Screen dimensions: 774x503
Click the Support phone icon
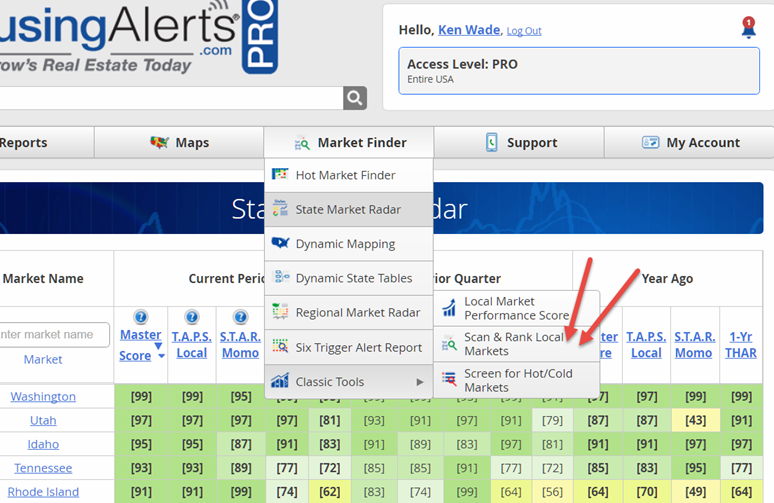coord(492,142)
